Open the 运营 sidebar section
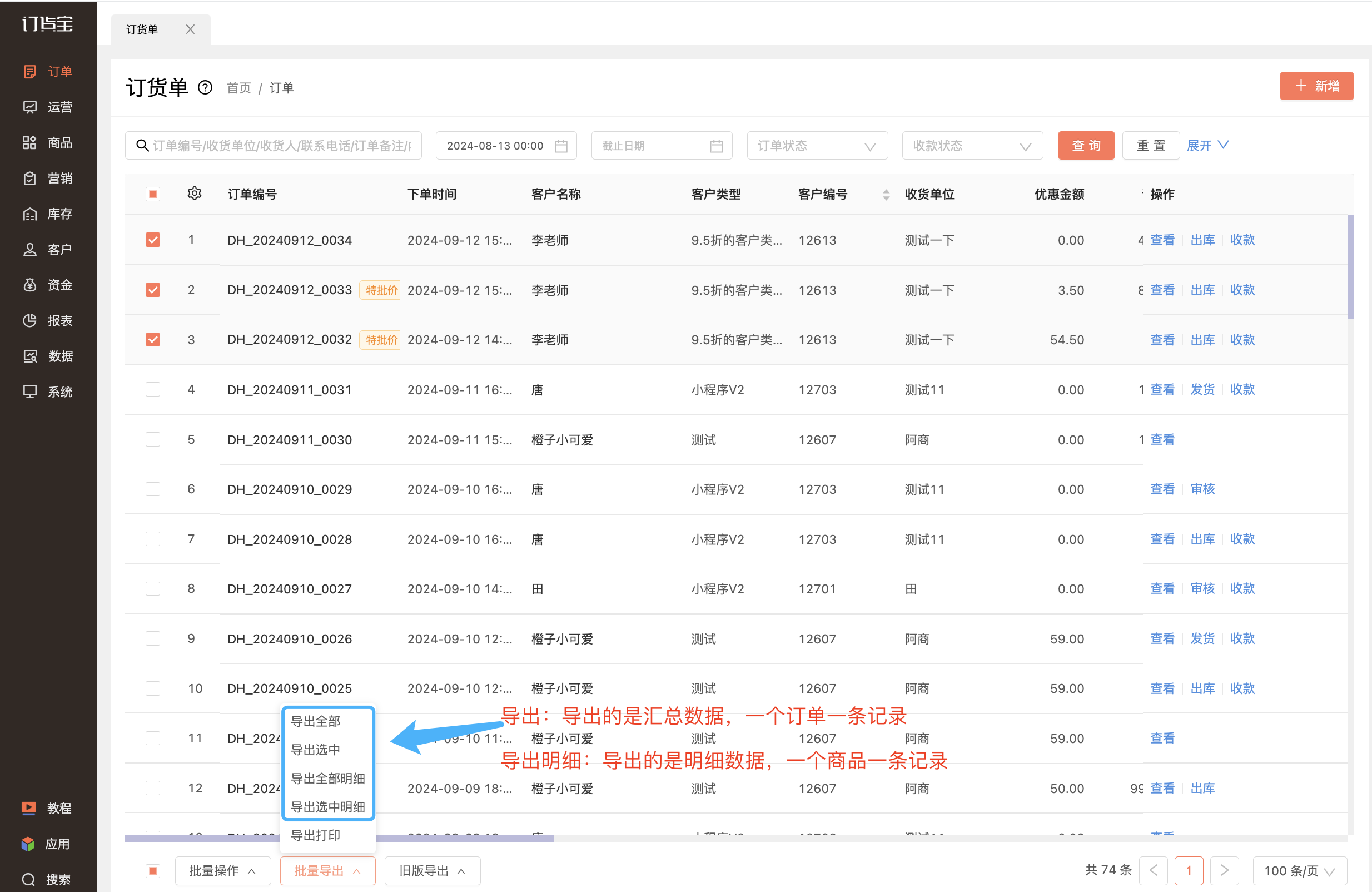1372x892 pixels. click(x=48, y=107)
